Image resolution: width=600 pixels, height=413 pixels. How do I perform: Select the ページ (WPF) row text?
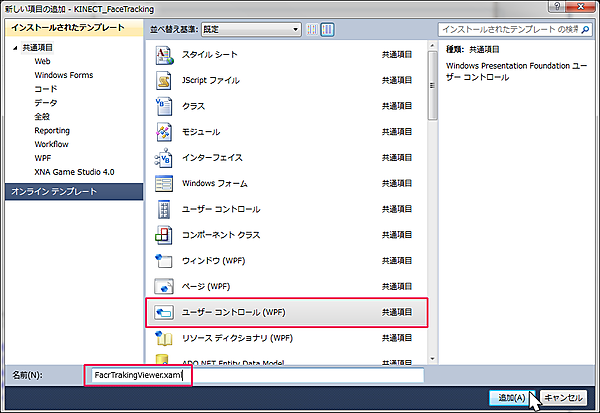[206, 286]
